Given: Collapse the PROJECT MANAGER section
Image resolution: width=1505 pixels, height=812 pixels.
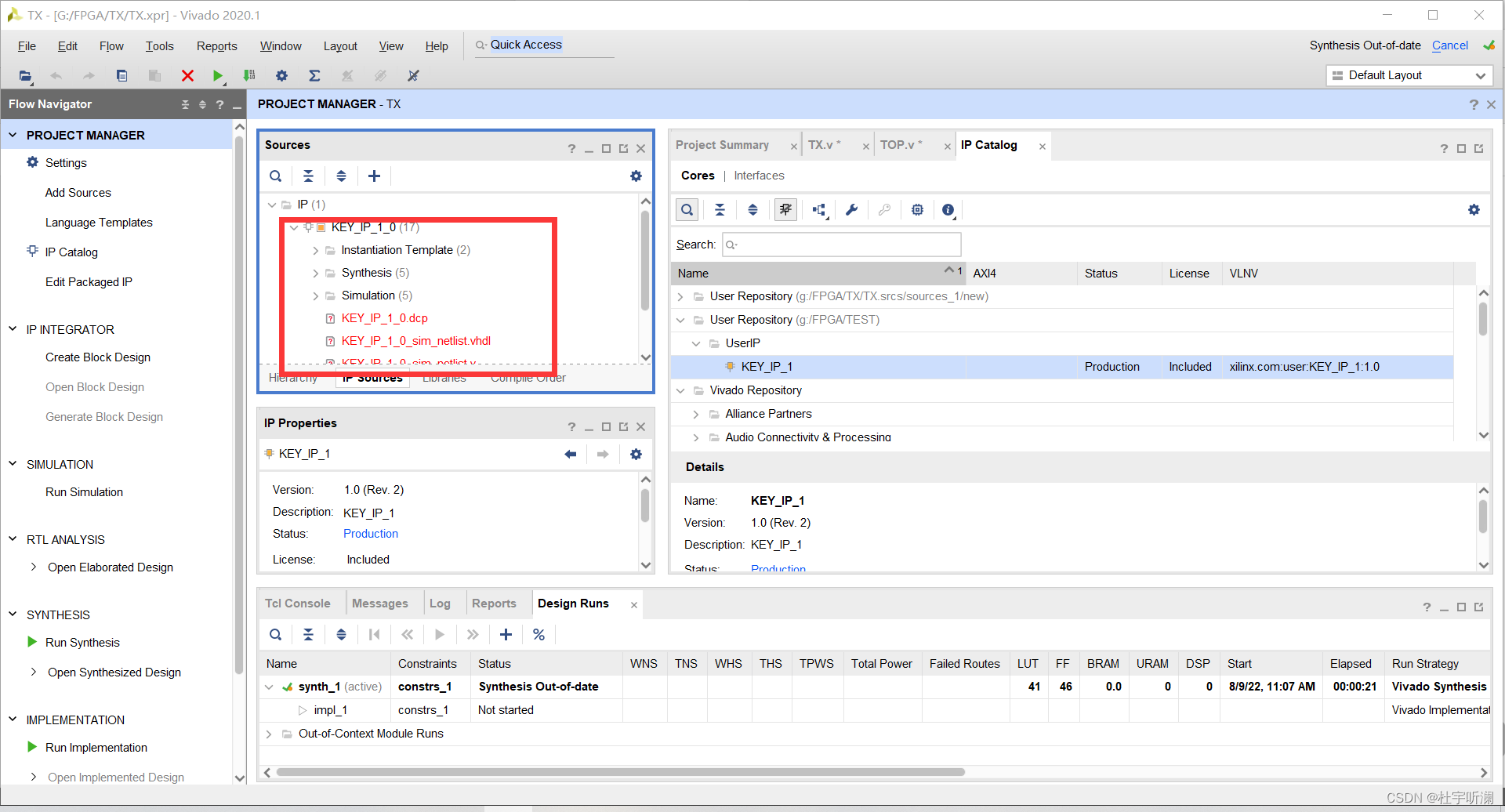Looking at the screenshot, I should (13, 135).
